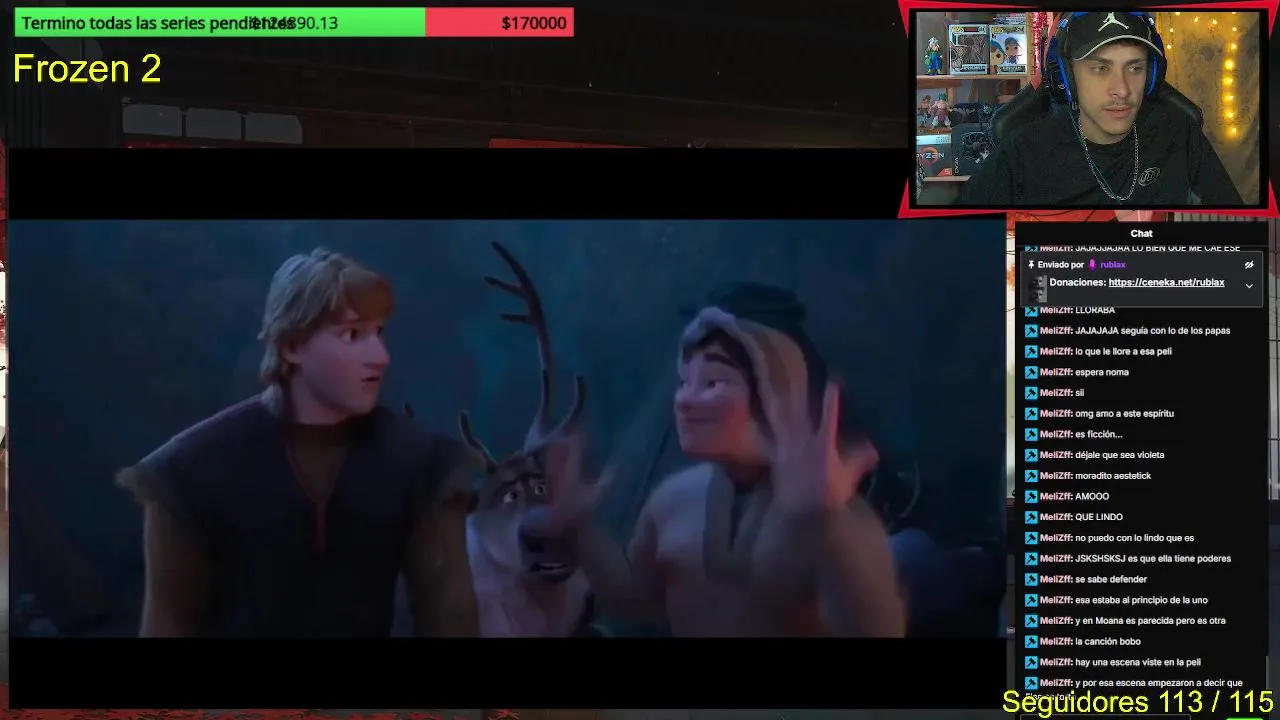Click the badge icon beside 'AMOOO'
Screen dimensions: 1280x720
(x=1031, y=497)
